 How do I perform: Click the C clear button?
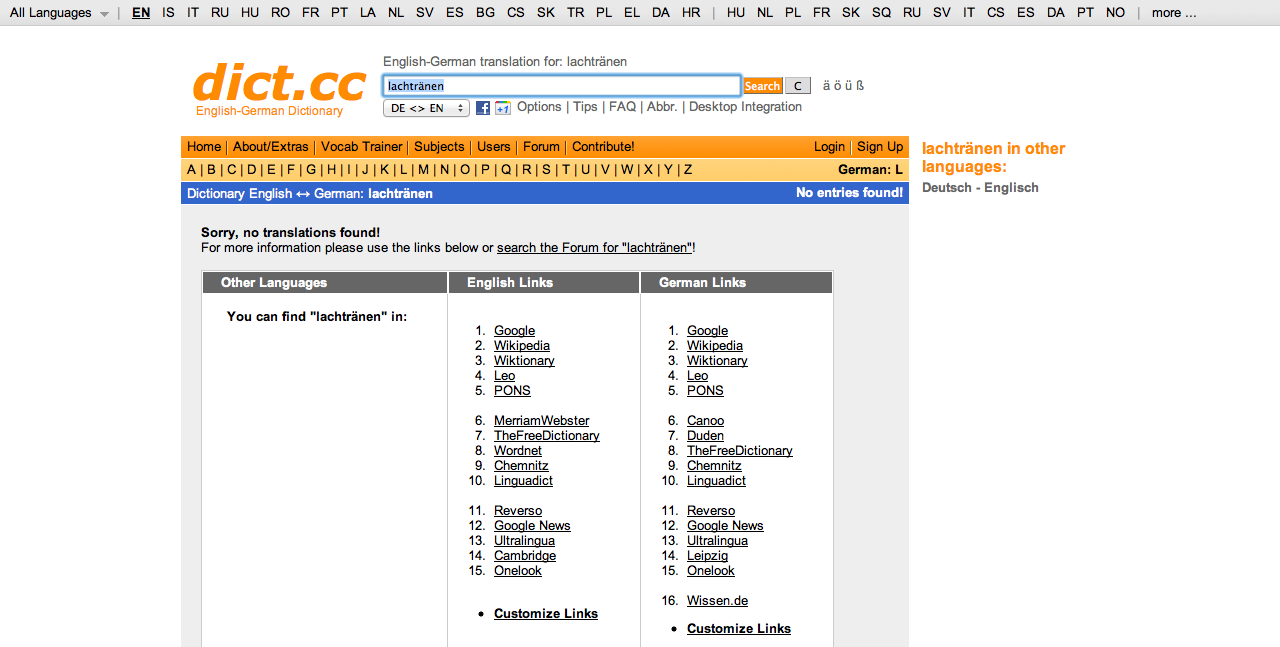point(797,86)
